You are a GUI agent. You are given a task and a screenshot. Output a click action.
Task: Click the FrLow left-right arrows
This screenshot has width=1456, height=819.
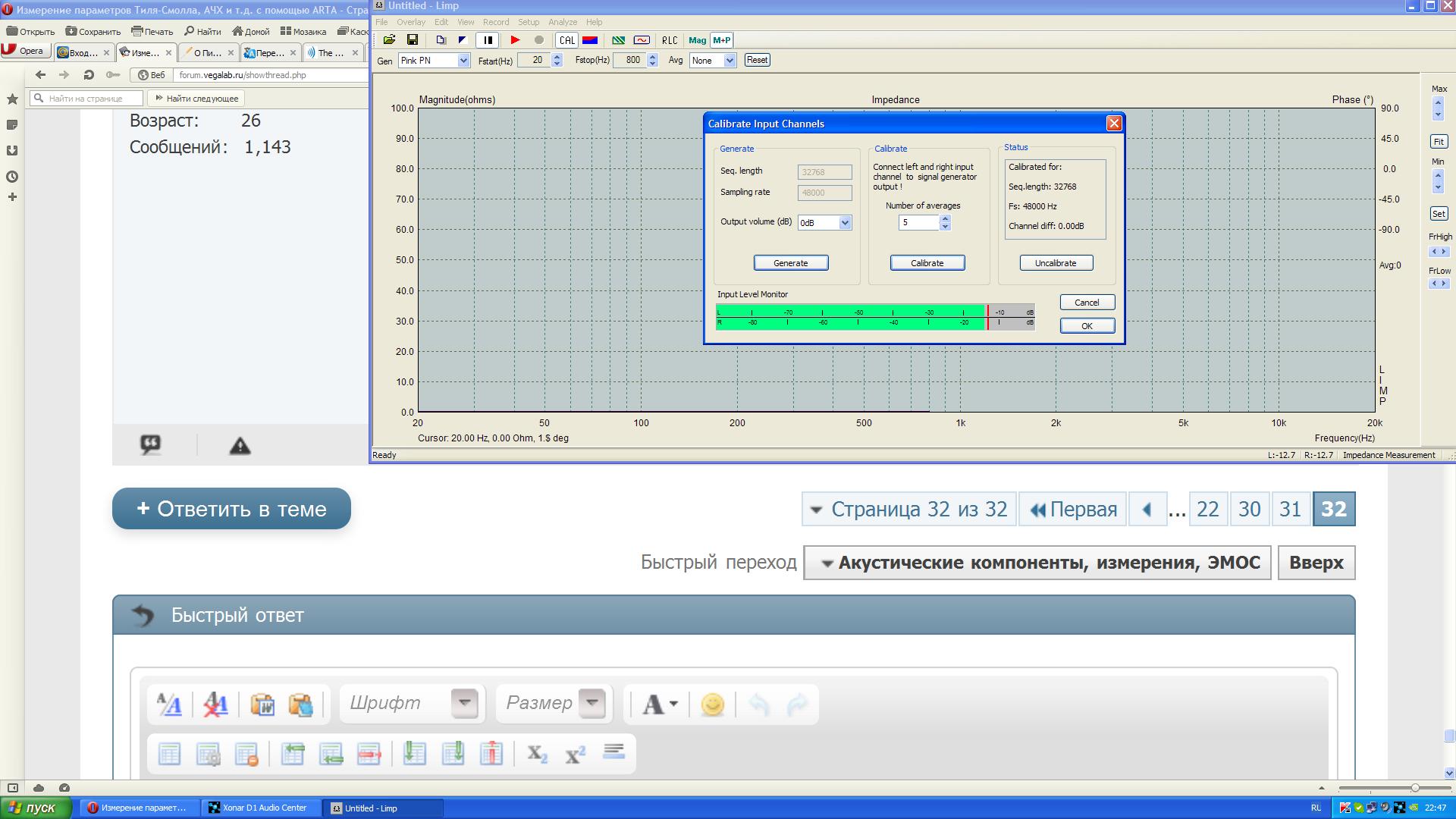coord(1439,284)
